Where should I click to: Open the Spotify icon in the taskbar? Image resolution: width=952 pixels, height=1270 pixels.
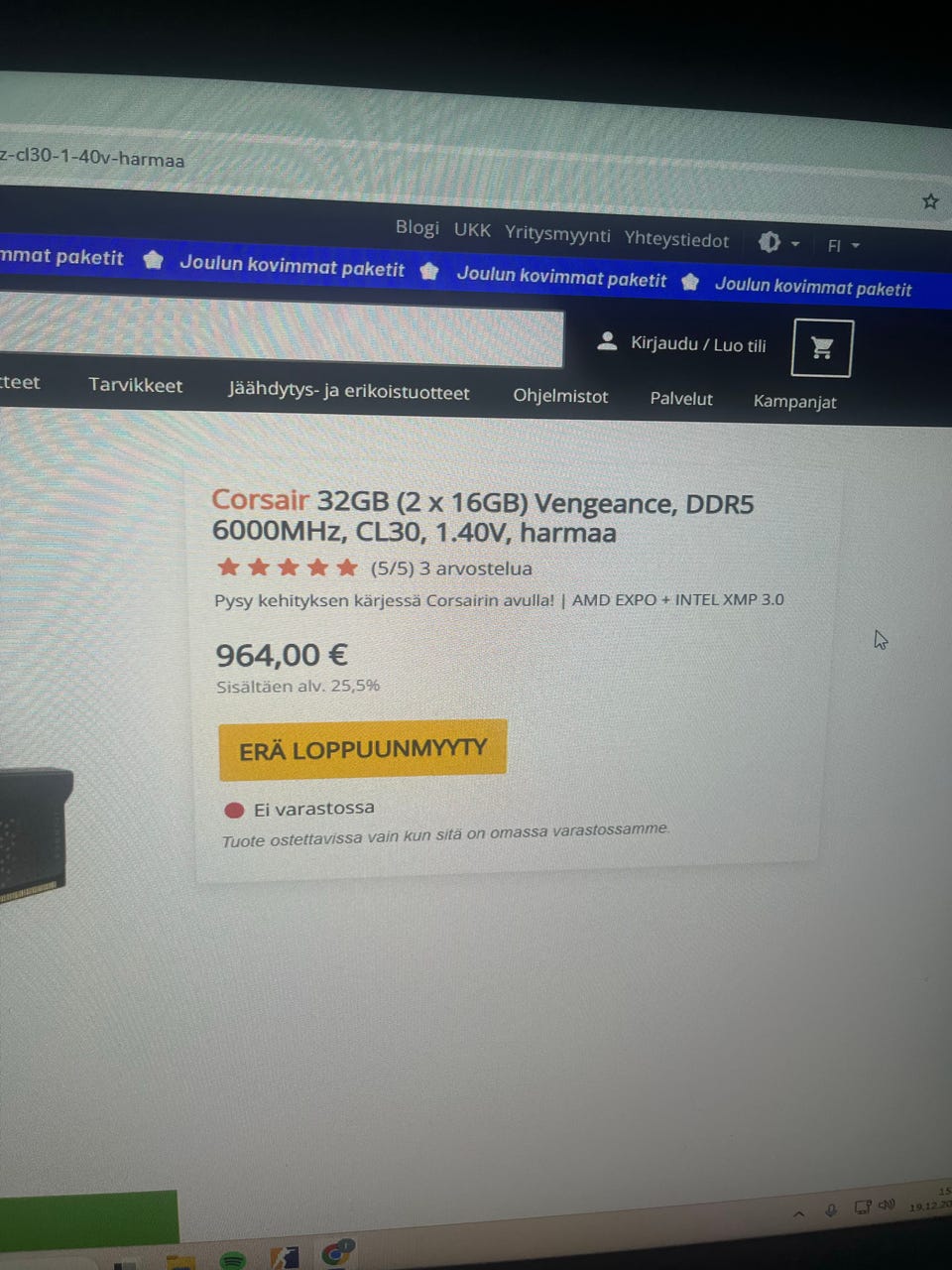click(x=232, y=1261)
